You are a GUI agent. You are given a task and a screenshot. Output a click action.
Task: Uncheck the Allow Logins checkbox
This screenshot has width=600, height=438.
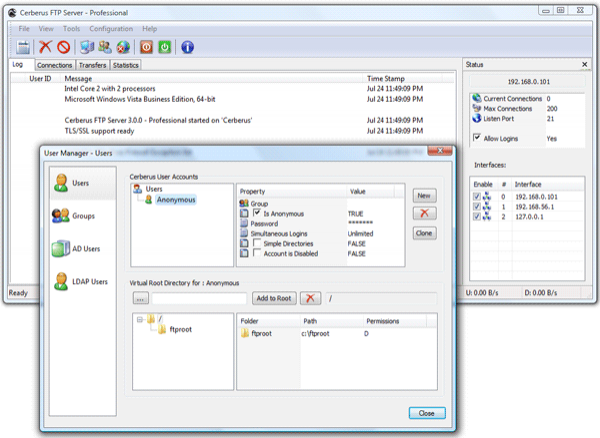pos(476,137)
